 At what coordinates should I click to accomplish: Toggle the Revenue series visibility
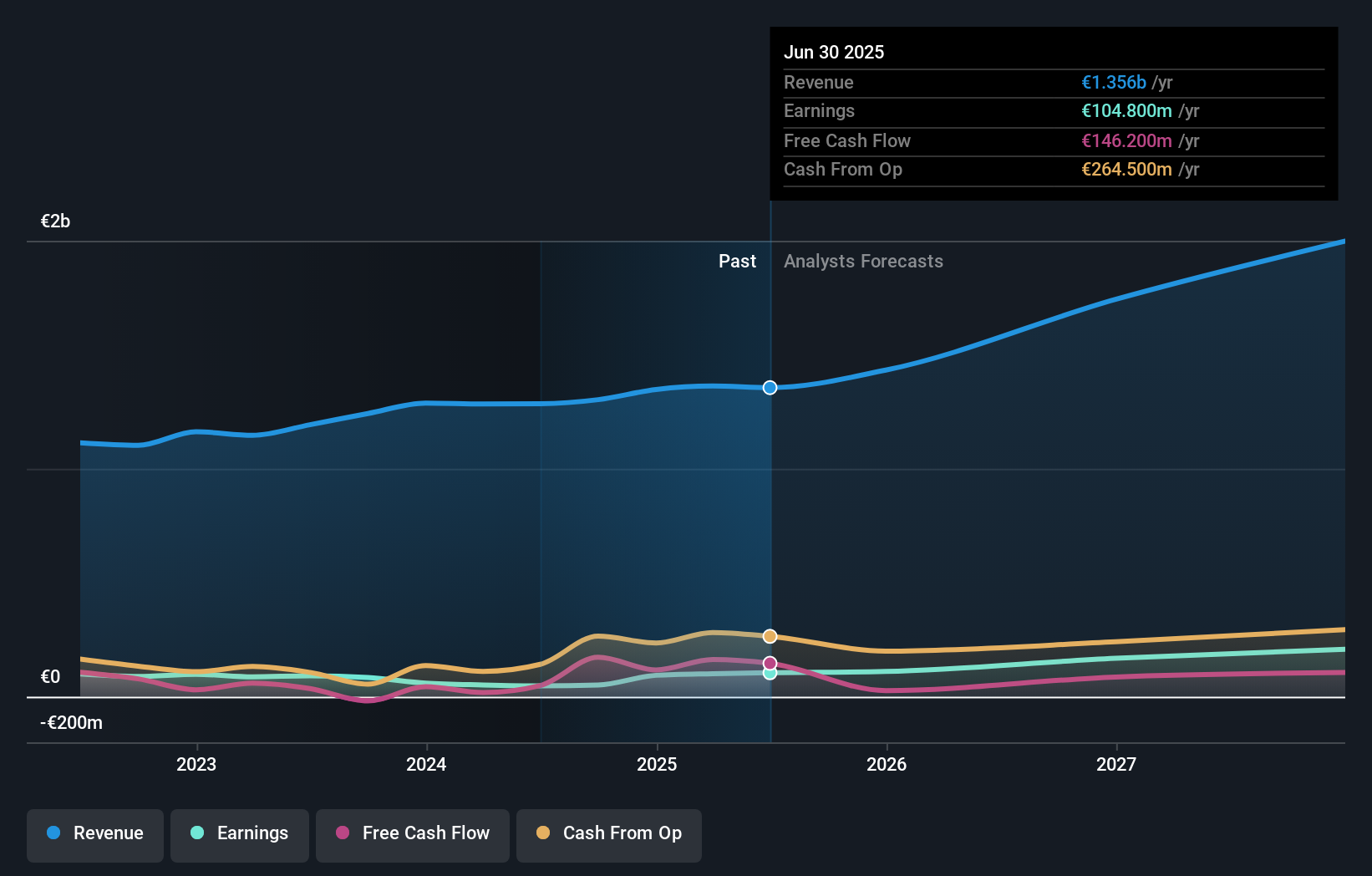(94, 833)
